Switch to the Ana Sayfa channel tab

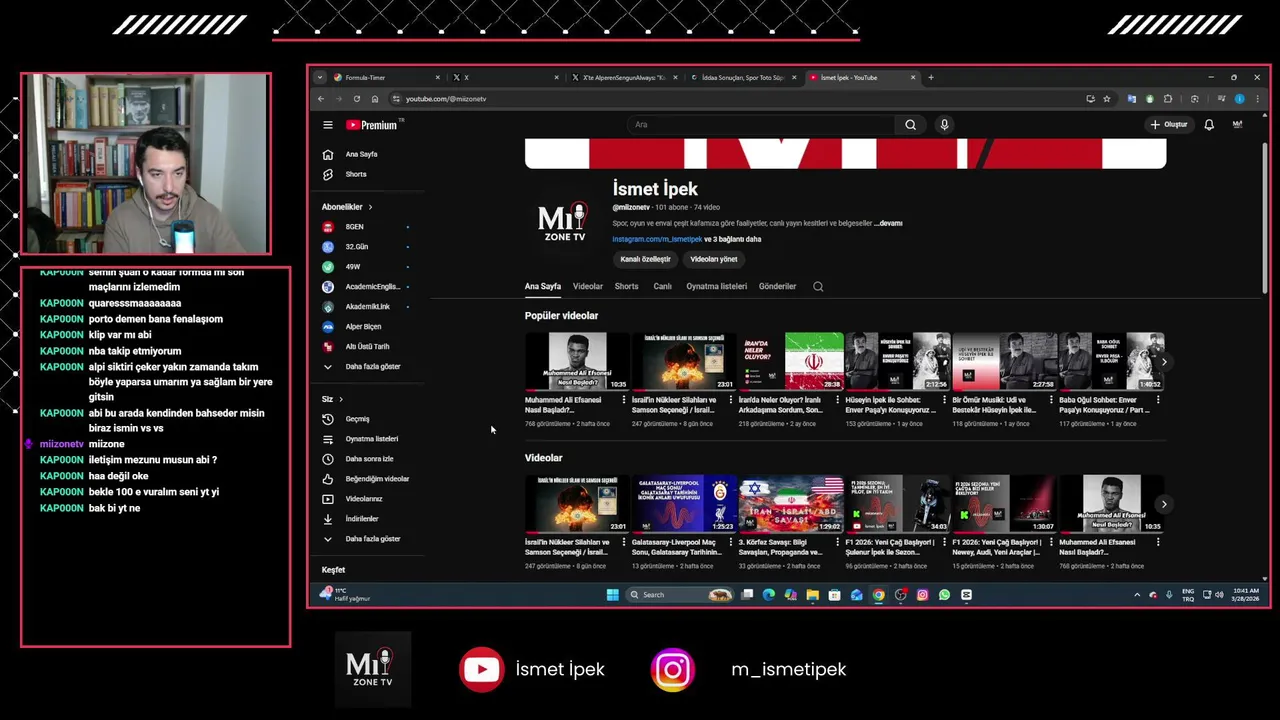point(543,287)
